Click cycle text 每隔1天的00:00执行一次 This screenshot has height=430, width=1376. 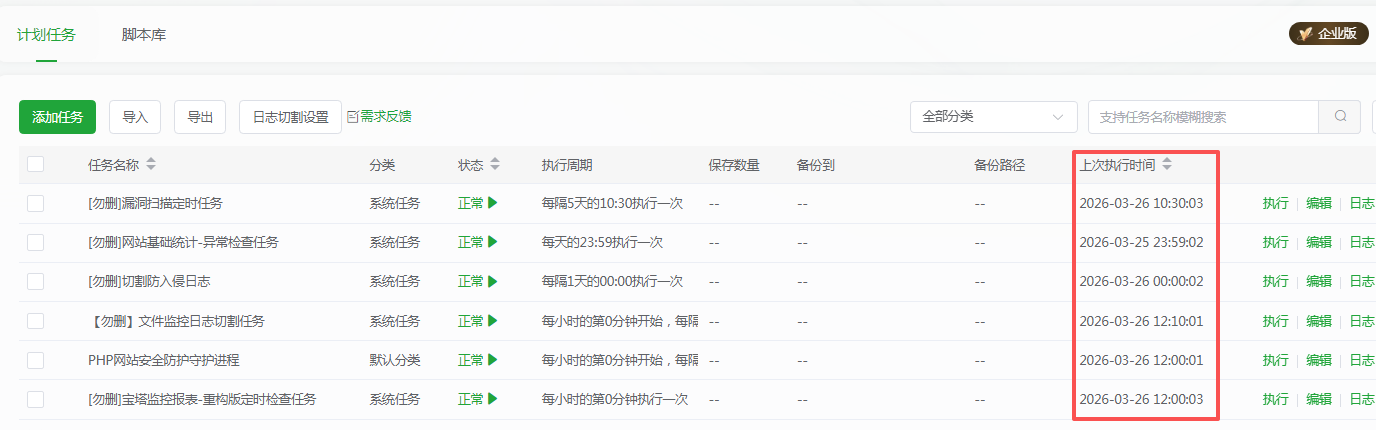click(612, 281)
